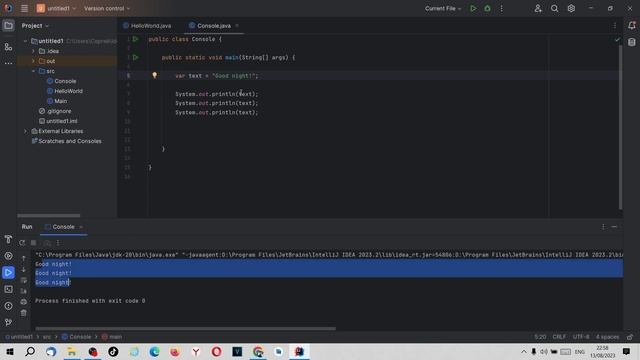Open Problems tool window icon
640x360 pixels.
[x=8, y=306]
